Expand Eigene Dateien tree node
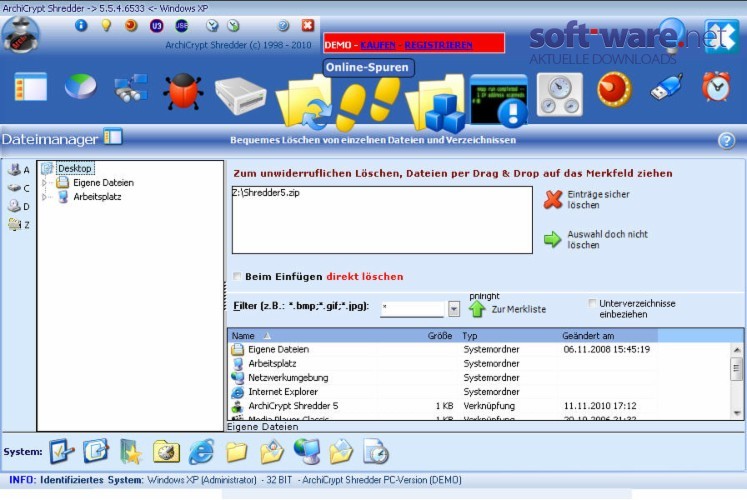The image size is (747, 500). point(44,182)
